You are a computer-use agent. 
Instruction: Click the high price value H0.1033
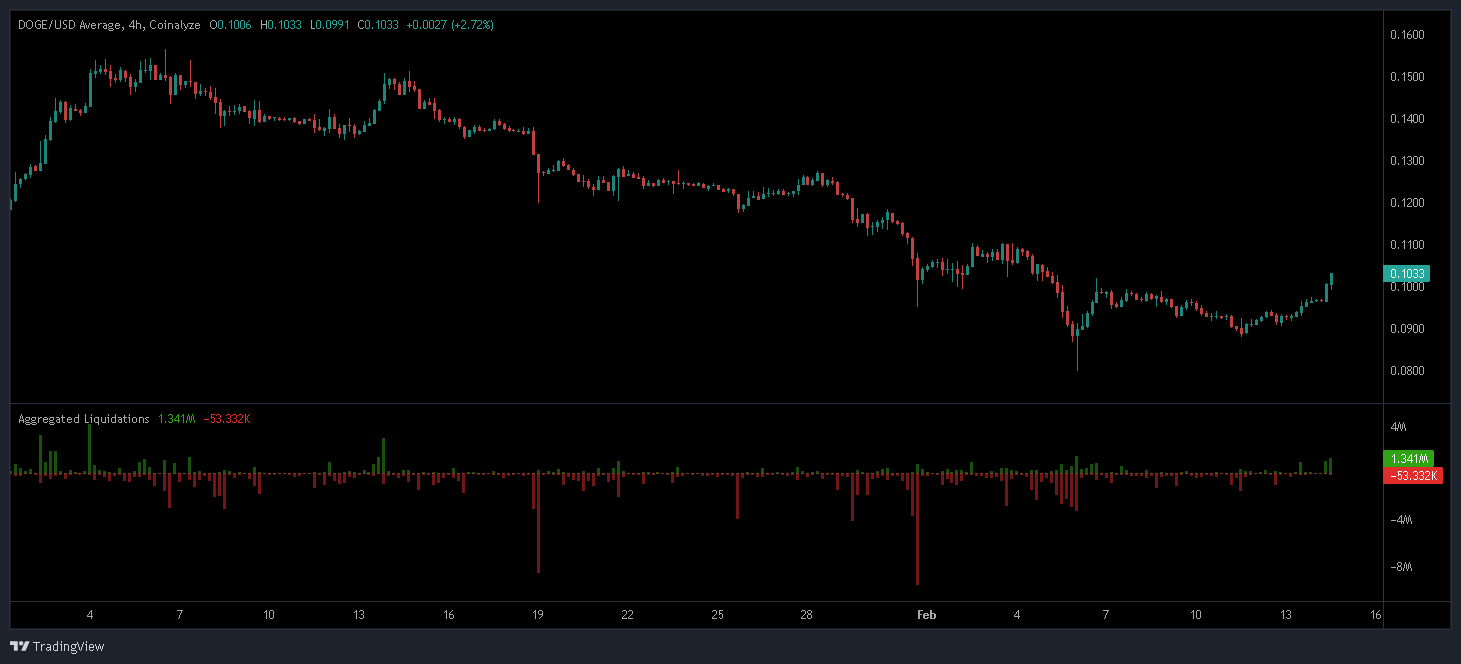coord(281,22)
